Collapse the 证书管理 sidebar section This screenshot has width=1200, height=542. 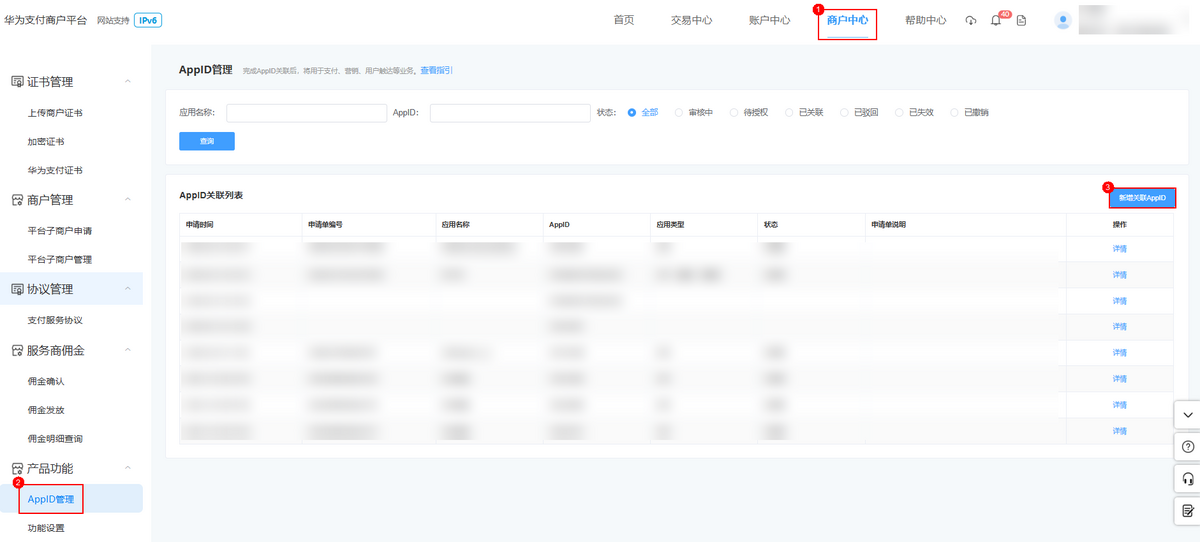tap(127, 82)
